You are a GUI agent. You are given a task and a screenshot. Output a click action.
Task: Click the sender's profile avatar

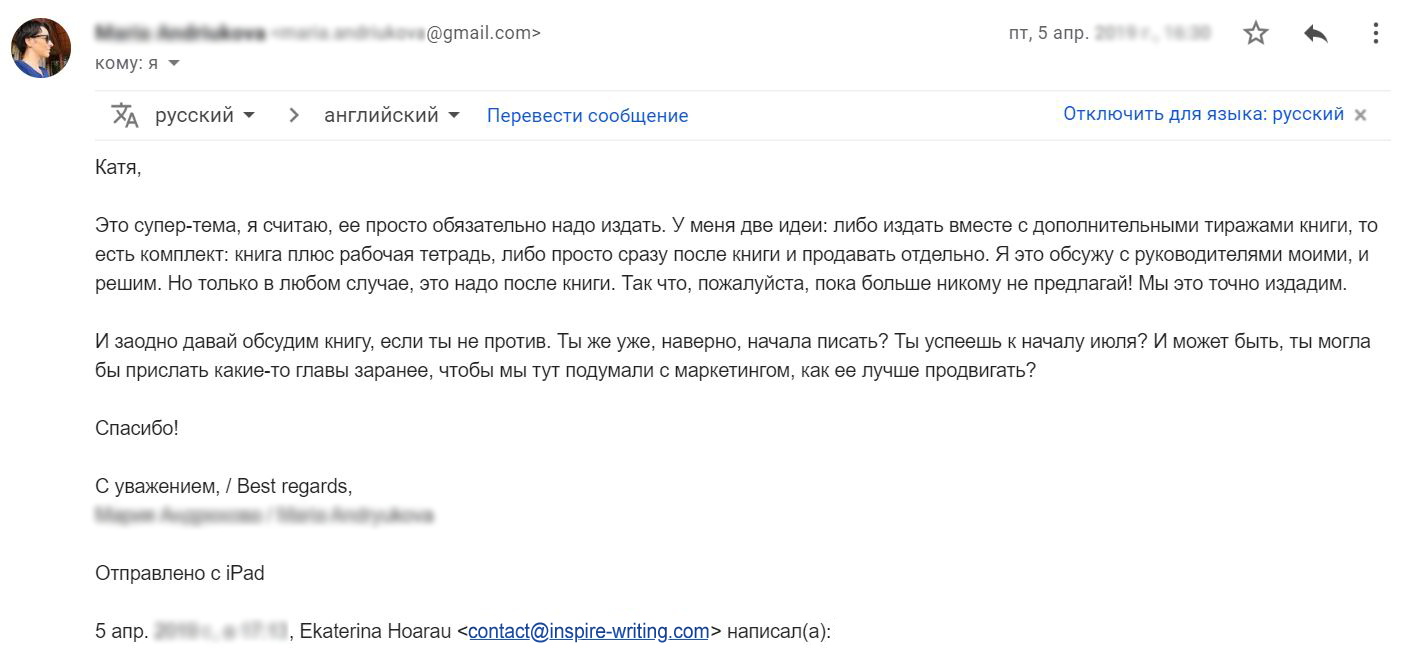coord(41,47)
